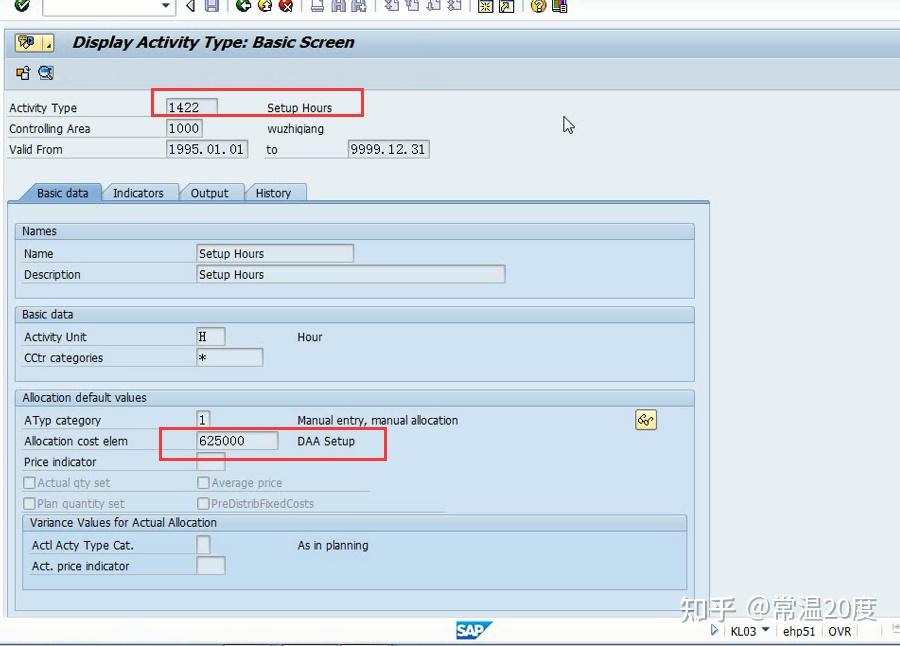
Task: Enable the Actual qty set checkbox
Action: click(29, 483)
